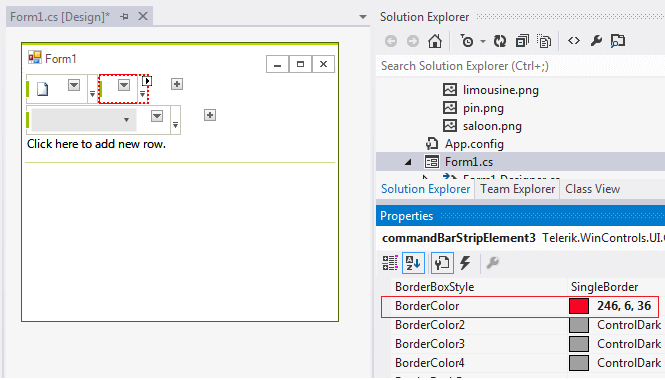Click the Back arrow in Solution Explorer
665x380 pixels.
point(391,41)
